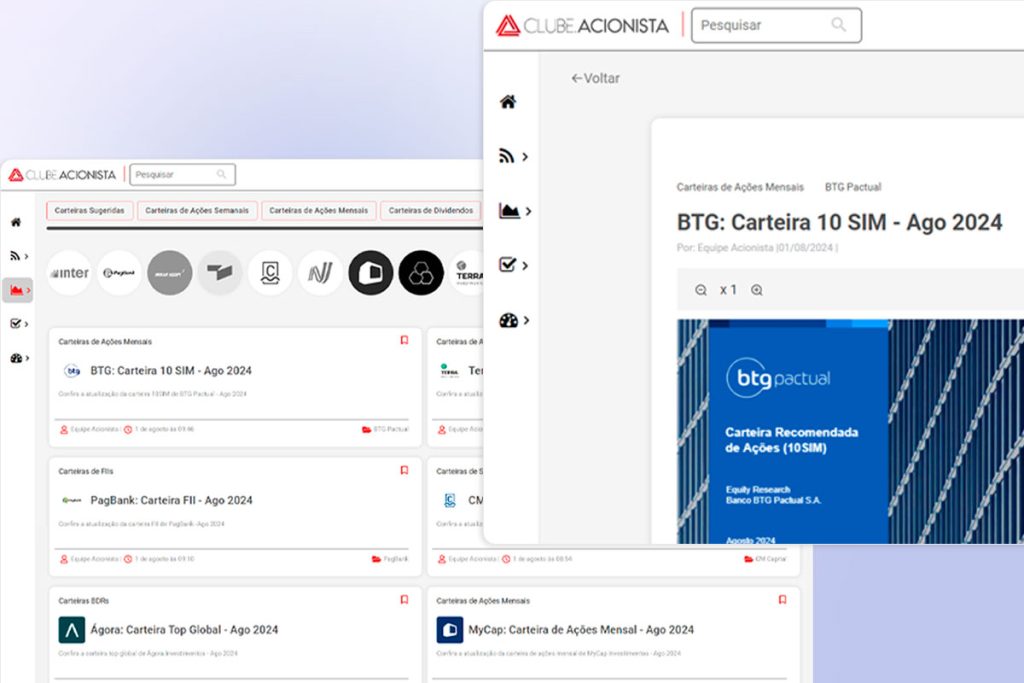Screen dimensions: 1024x683
Task: Select the black circle logo with hexagons
Action: point(421,273)
